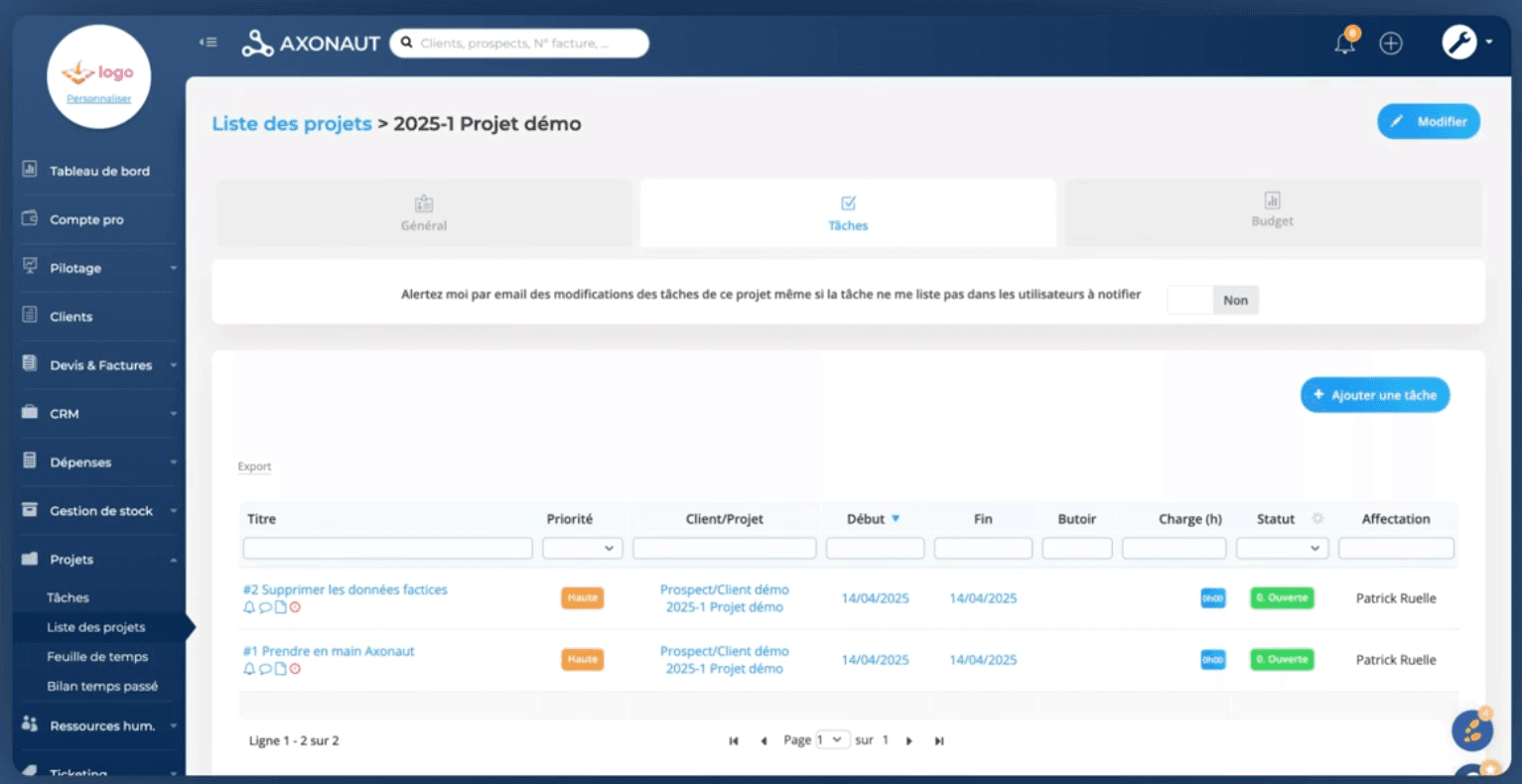Click the Fin column header
Screen dimensions: 1522x784
pos(983,519)
